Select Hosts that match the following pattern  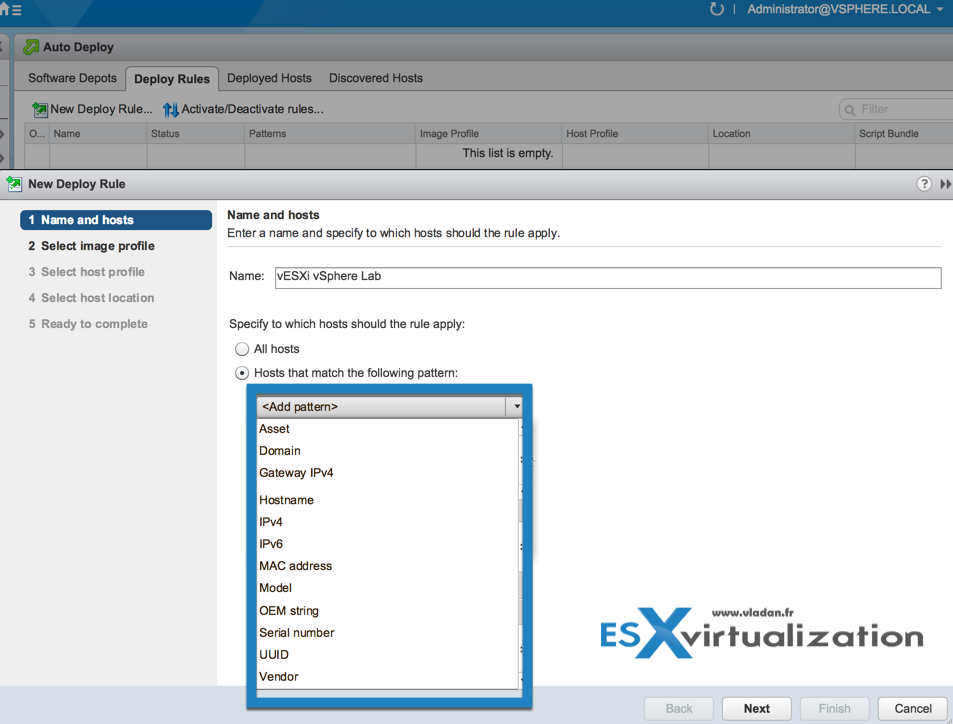(242, 373)
